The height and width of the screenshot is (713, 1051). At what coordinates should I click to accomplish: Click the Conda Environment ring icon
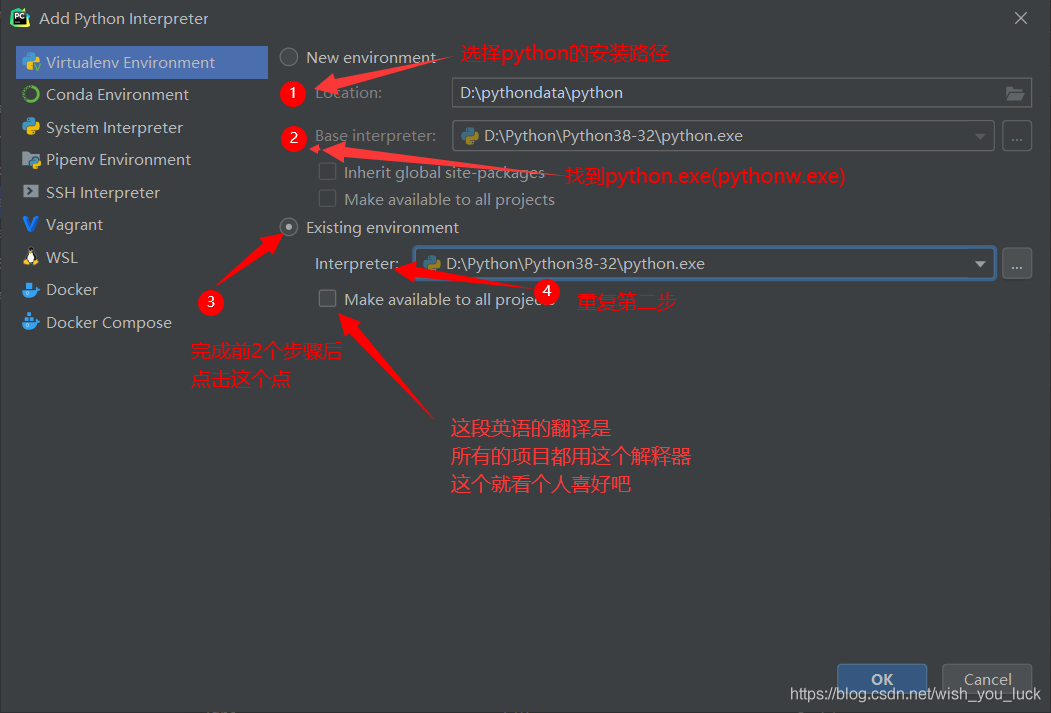[x=31, y=94]
